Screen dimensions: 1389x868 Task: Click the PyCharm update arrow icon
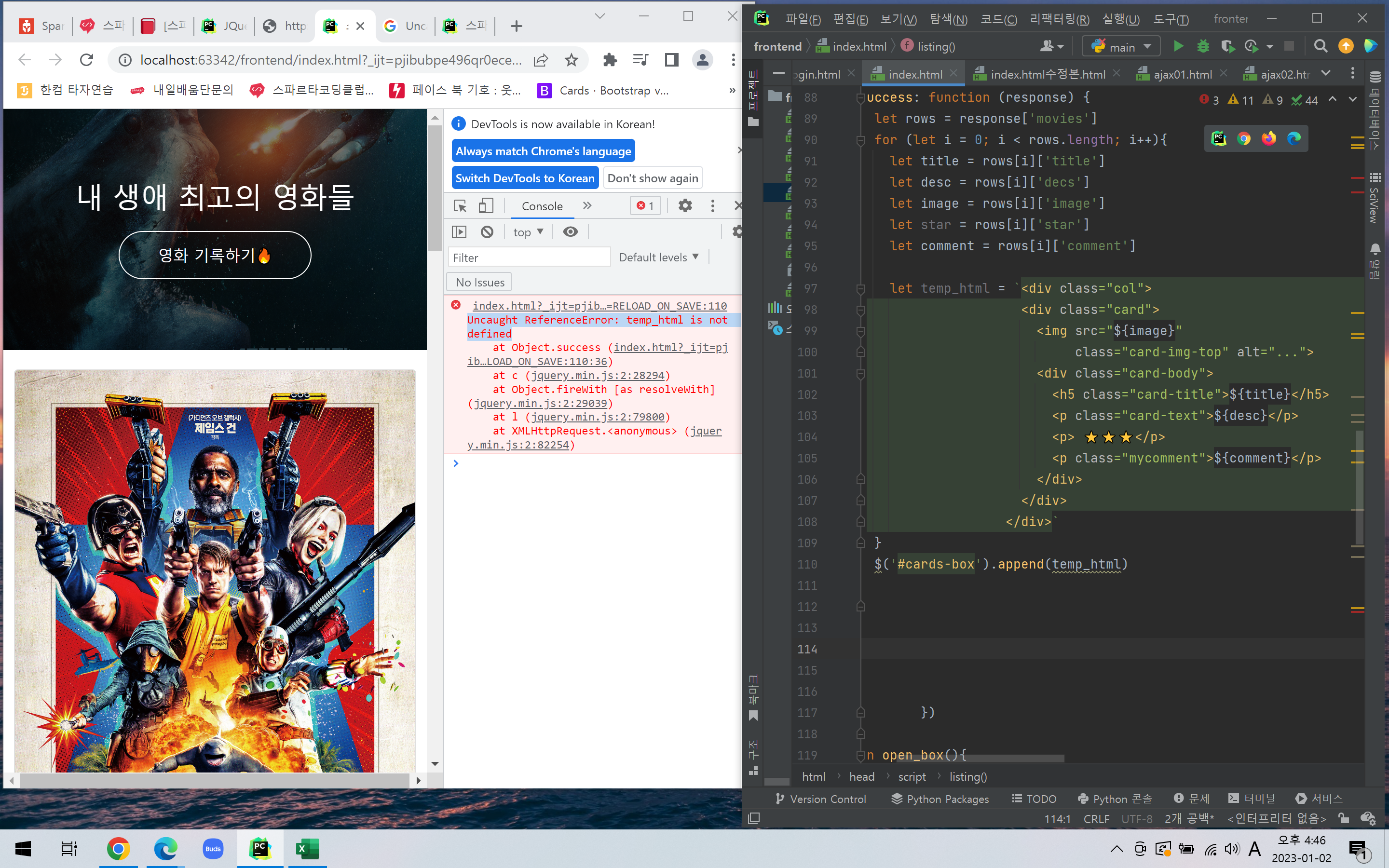point(1346,46)
